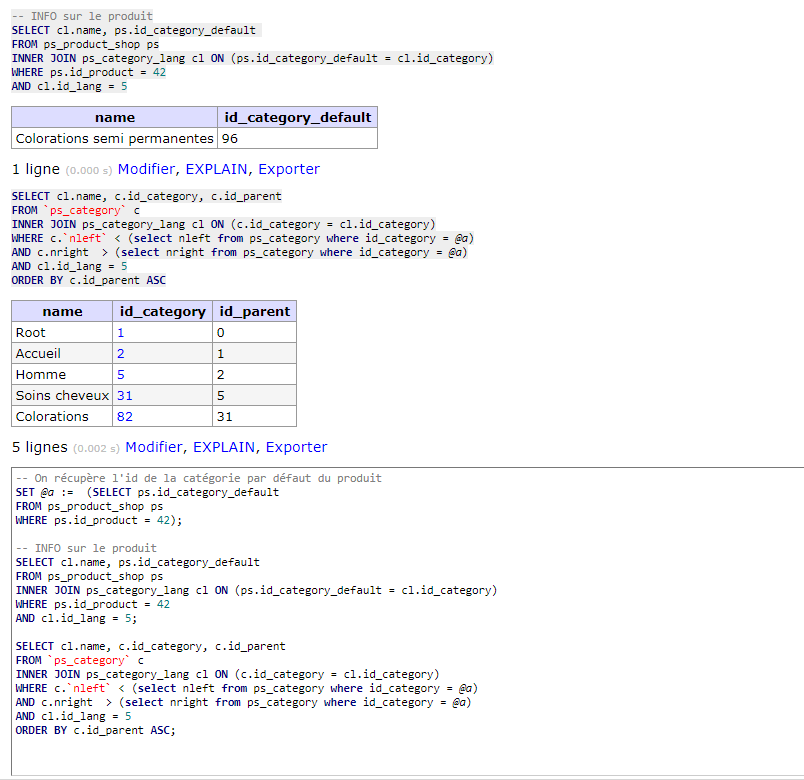Click the SET @a line in the editor

[147, 492]
